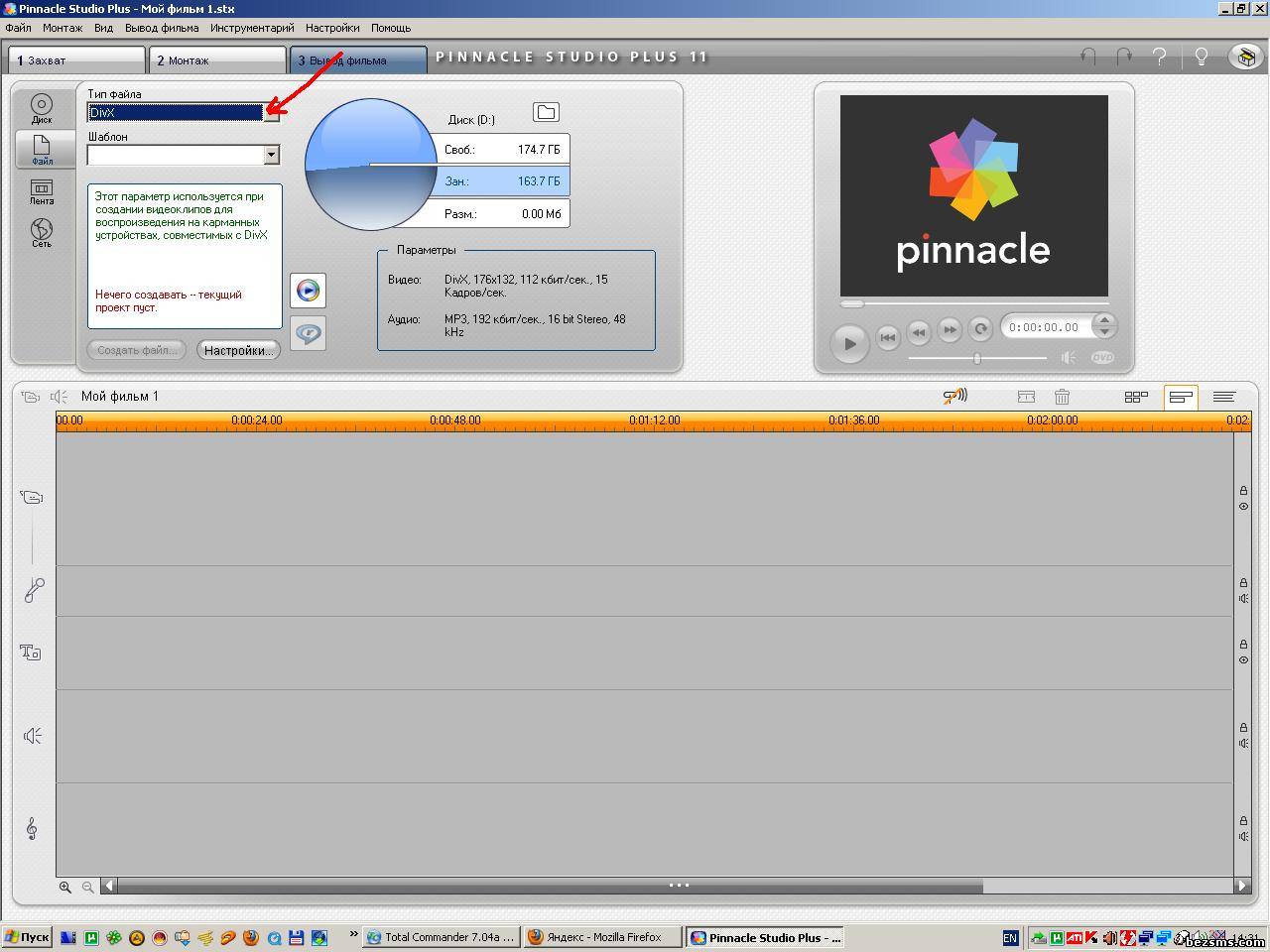
Task: Toggle title track eye visibility
Action: point(1243,660)
